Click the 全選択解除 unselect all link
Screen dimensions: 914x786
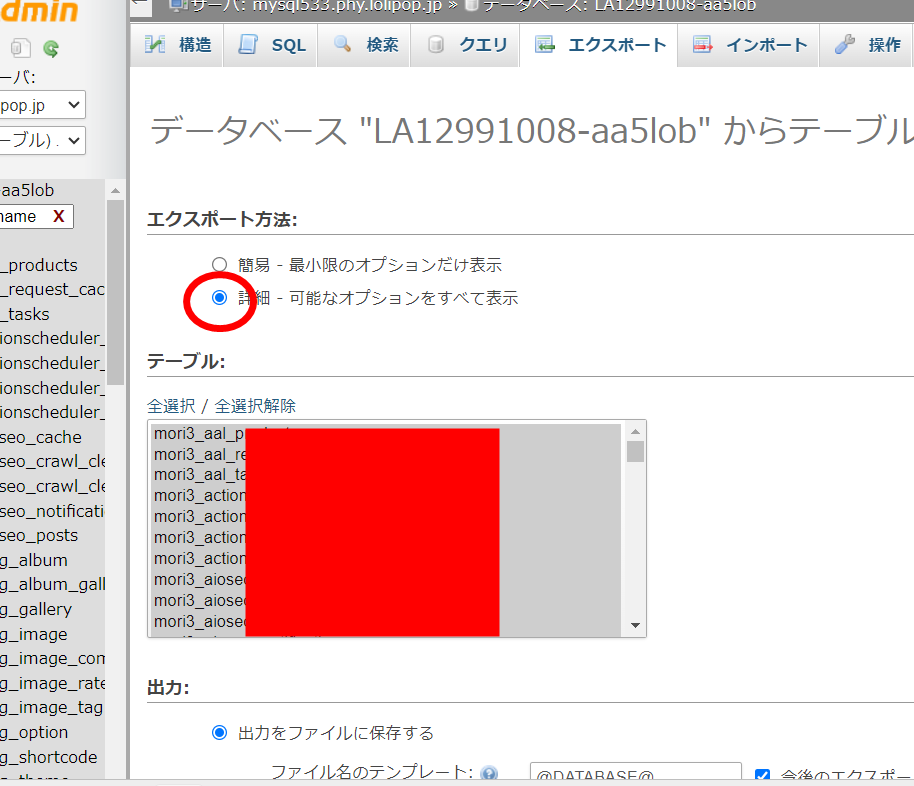255,406
